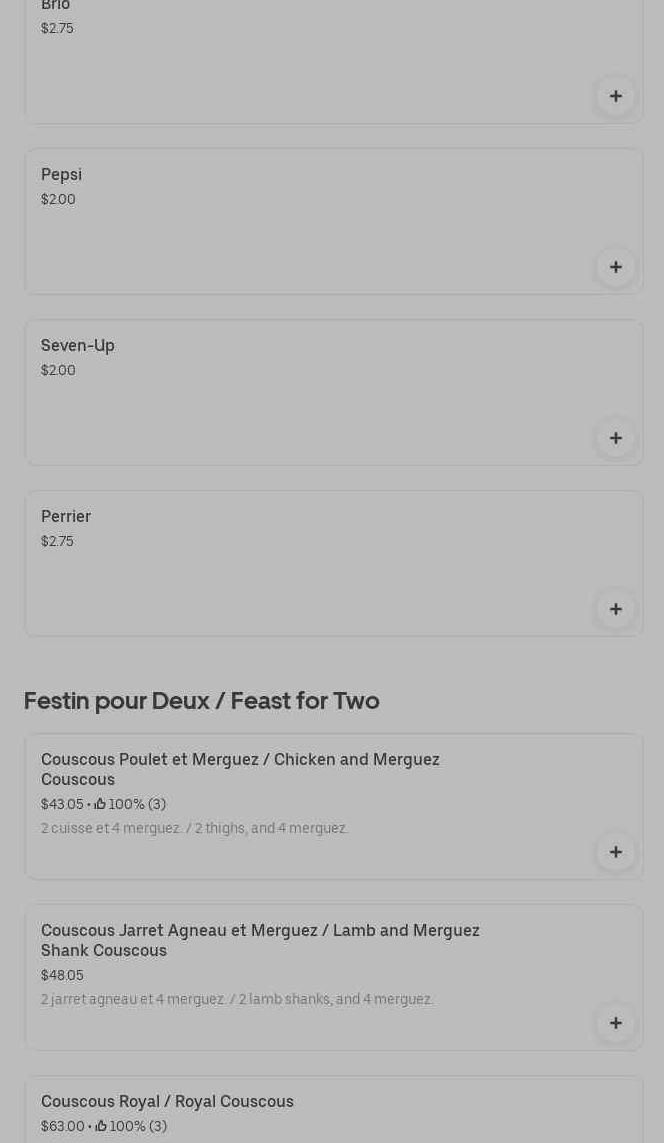Add Chicken and Merguez Couscous to cart
Image resolution: width=664 pixels, height=1143 pixels.
pyautogui.click(x=615, y=852)
